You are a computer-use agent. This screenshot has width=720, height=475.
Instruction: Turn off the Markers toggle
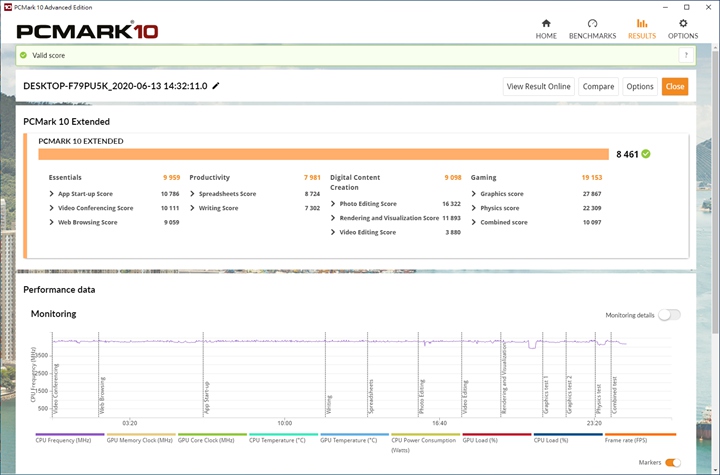pos(673,462)
